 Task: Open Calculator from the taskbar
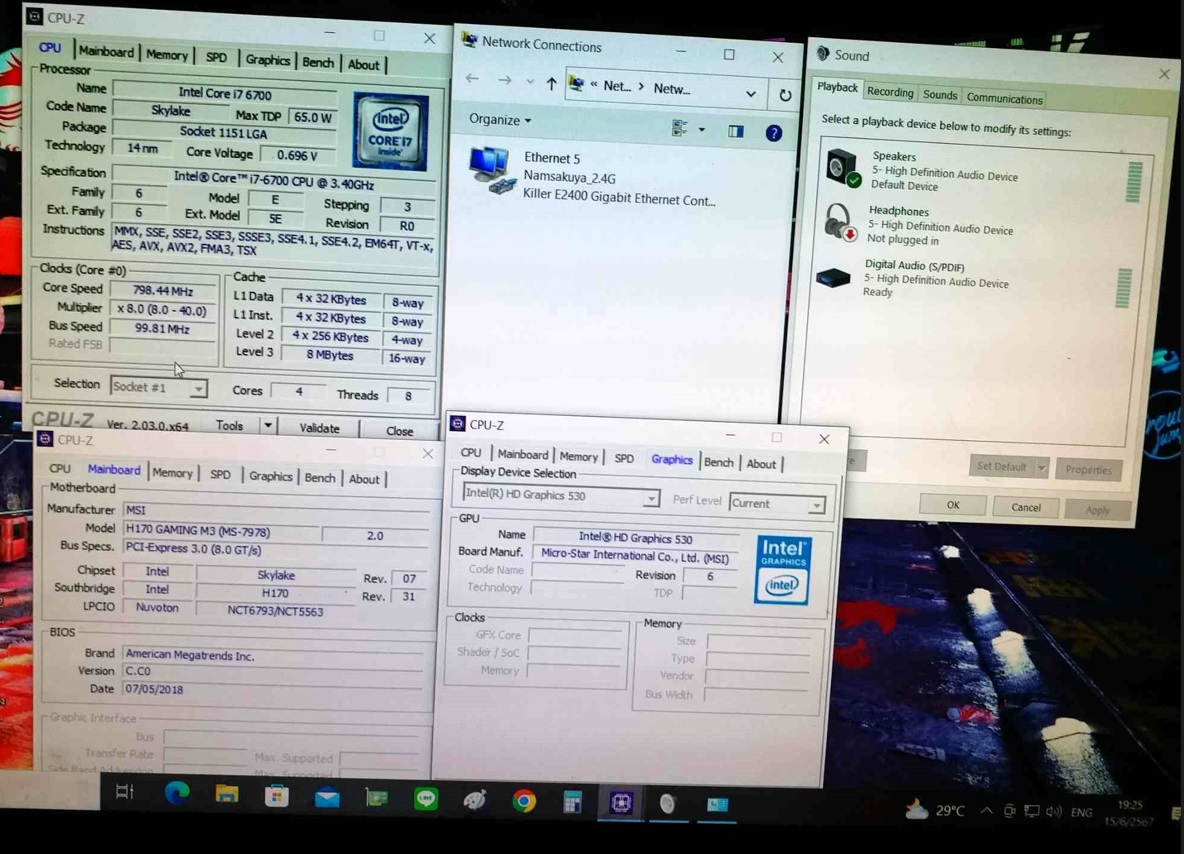572,802
